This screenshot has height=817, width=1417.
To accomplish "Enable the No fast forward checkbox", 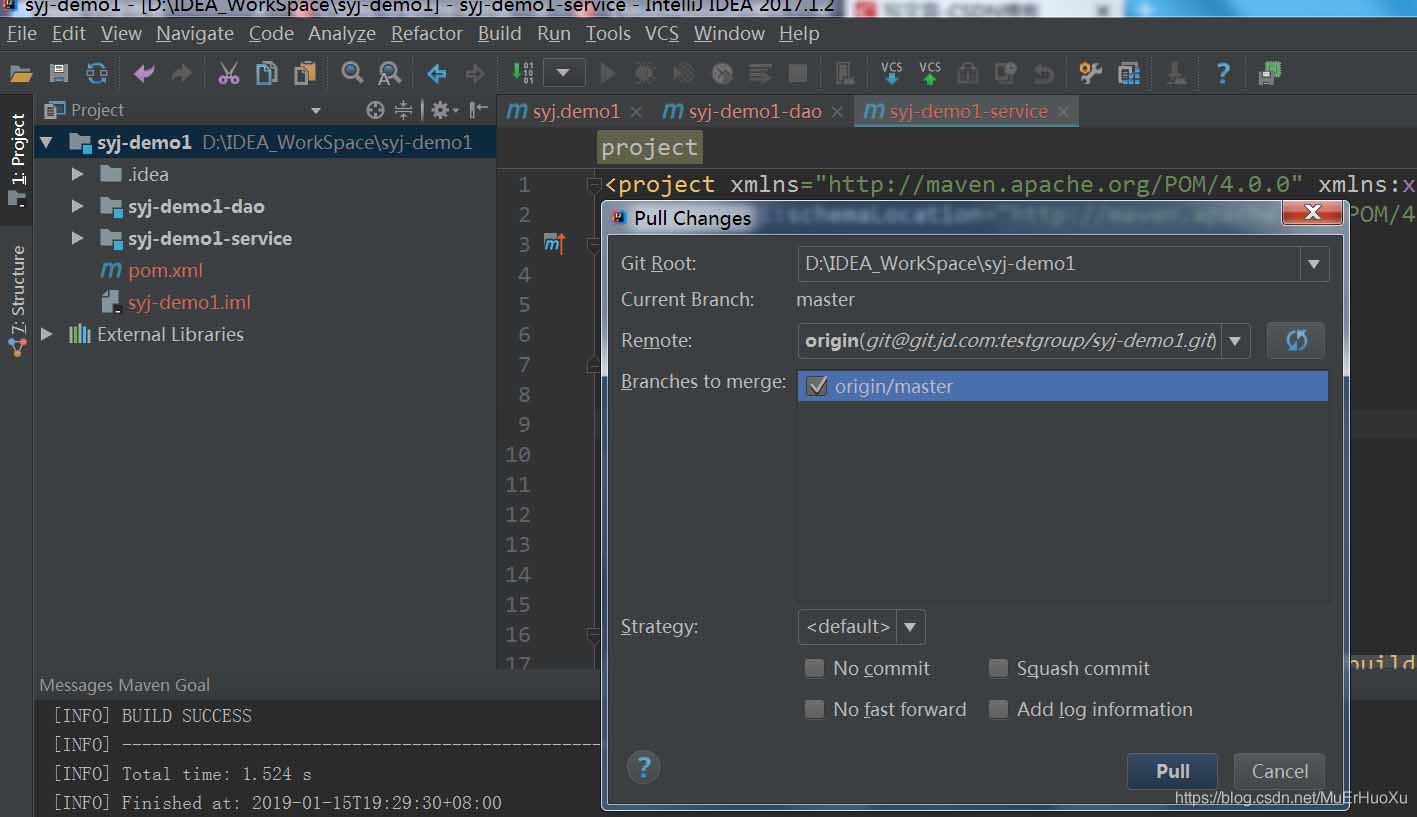I will [815, 709].
